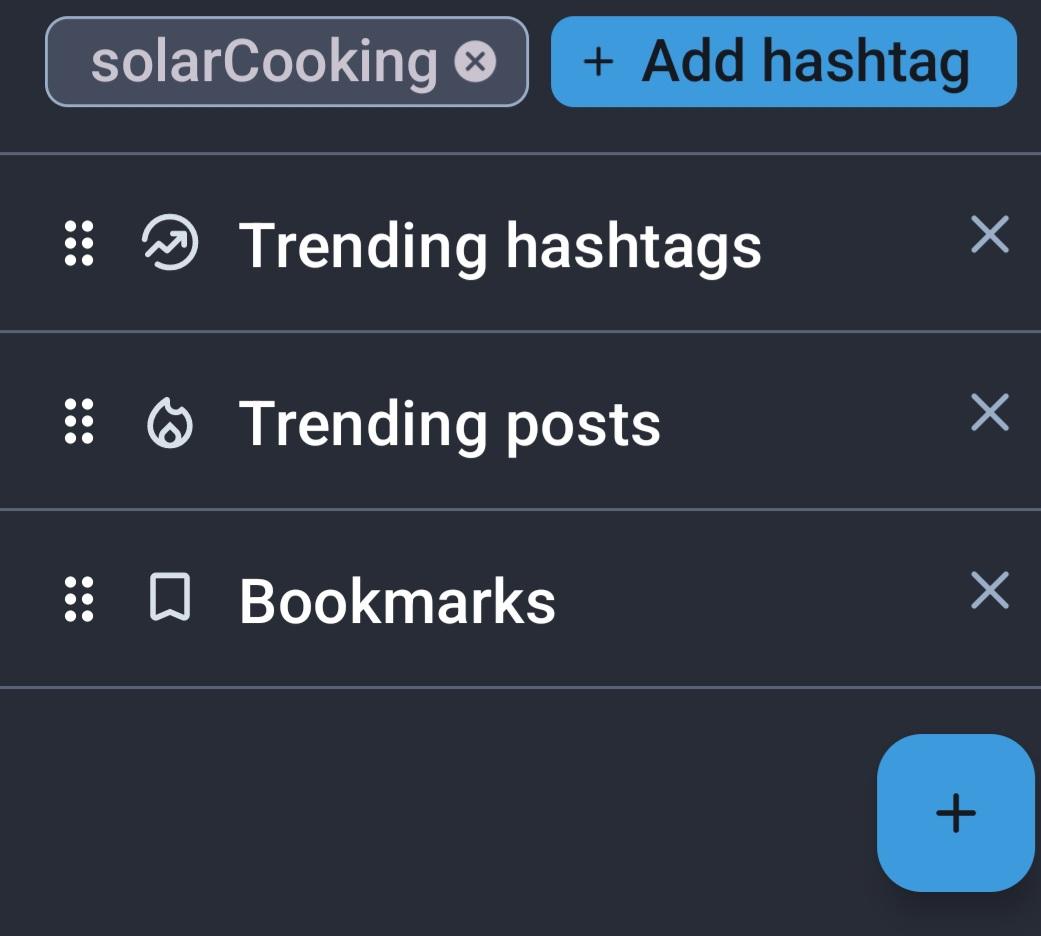
Task: Click the Bookmarks drag handle dots
Action: pos(79,600)
